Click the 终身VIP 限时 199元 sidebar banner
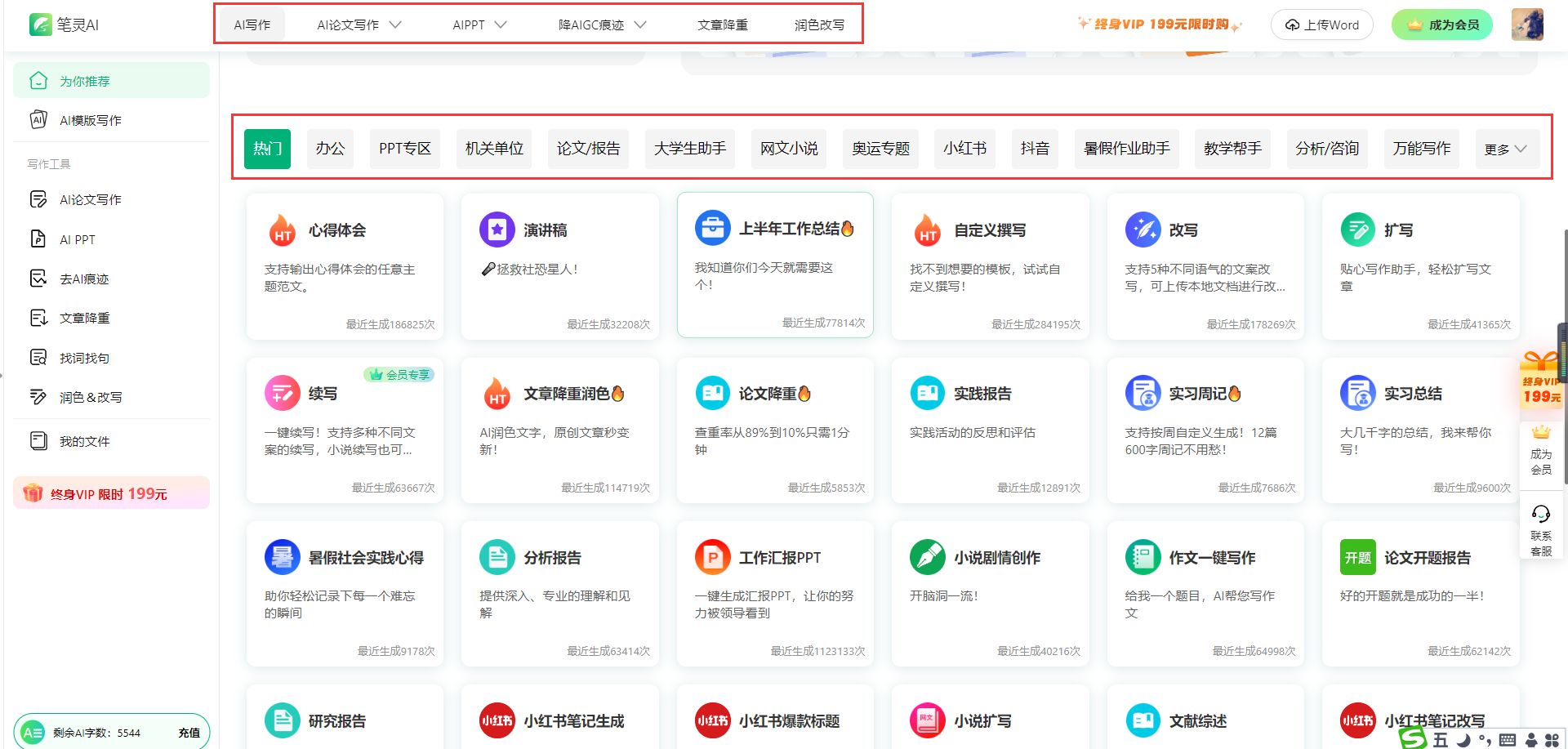 111,493
